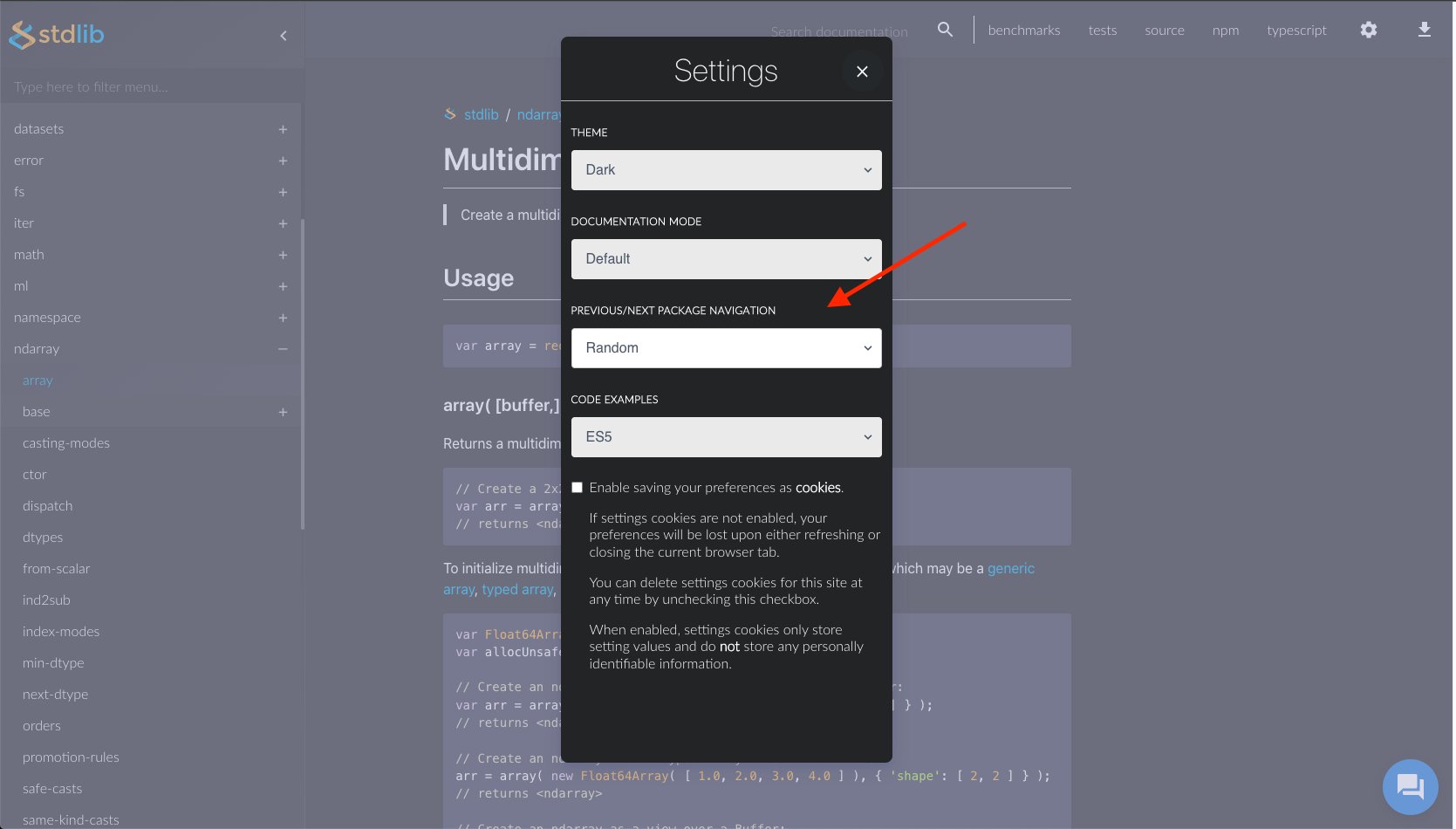Click the namespace menu label
The image size is (1456, 829).
click(x=47, y=318)
